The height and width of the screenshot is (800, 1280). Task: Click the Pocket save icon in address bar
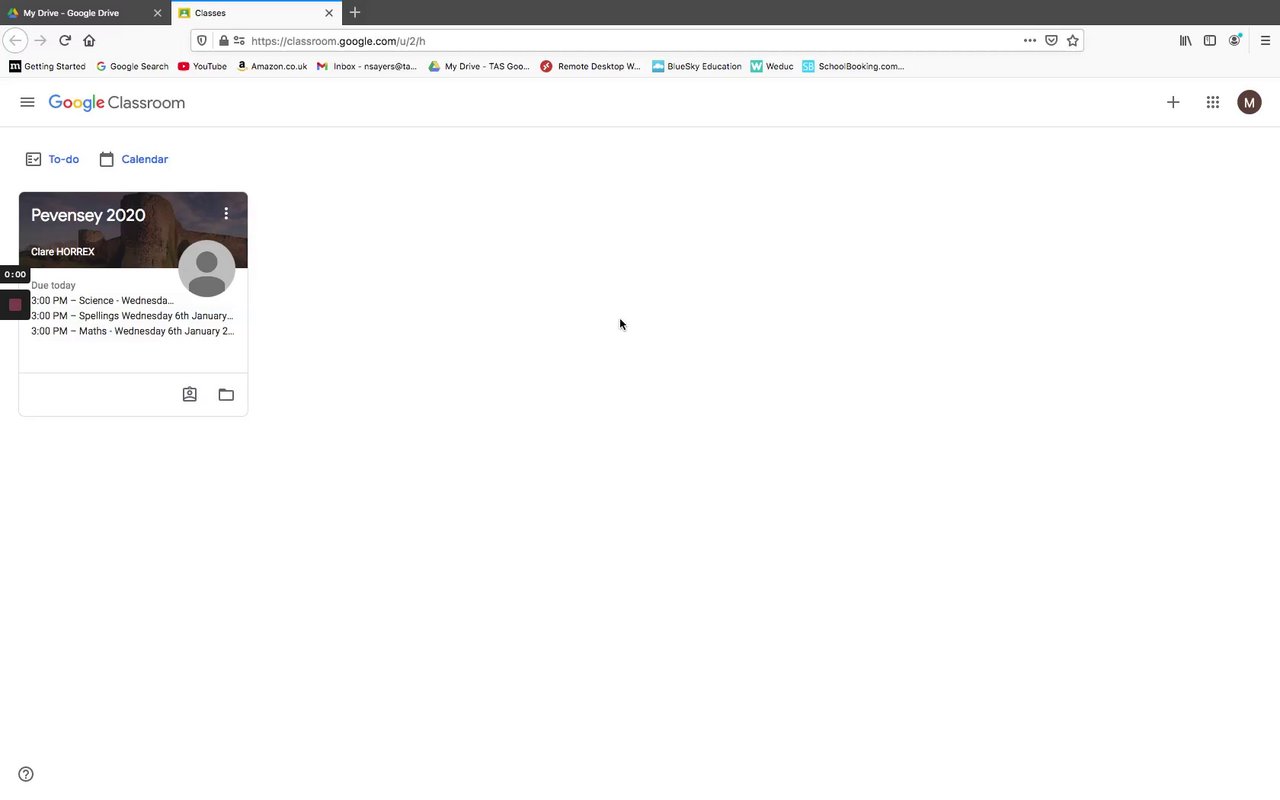(x=1051, y=41)
